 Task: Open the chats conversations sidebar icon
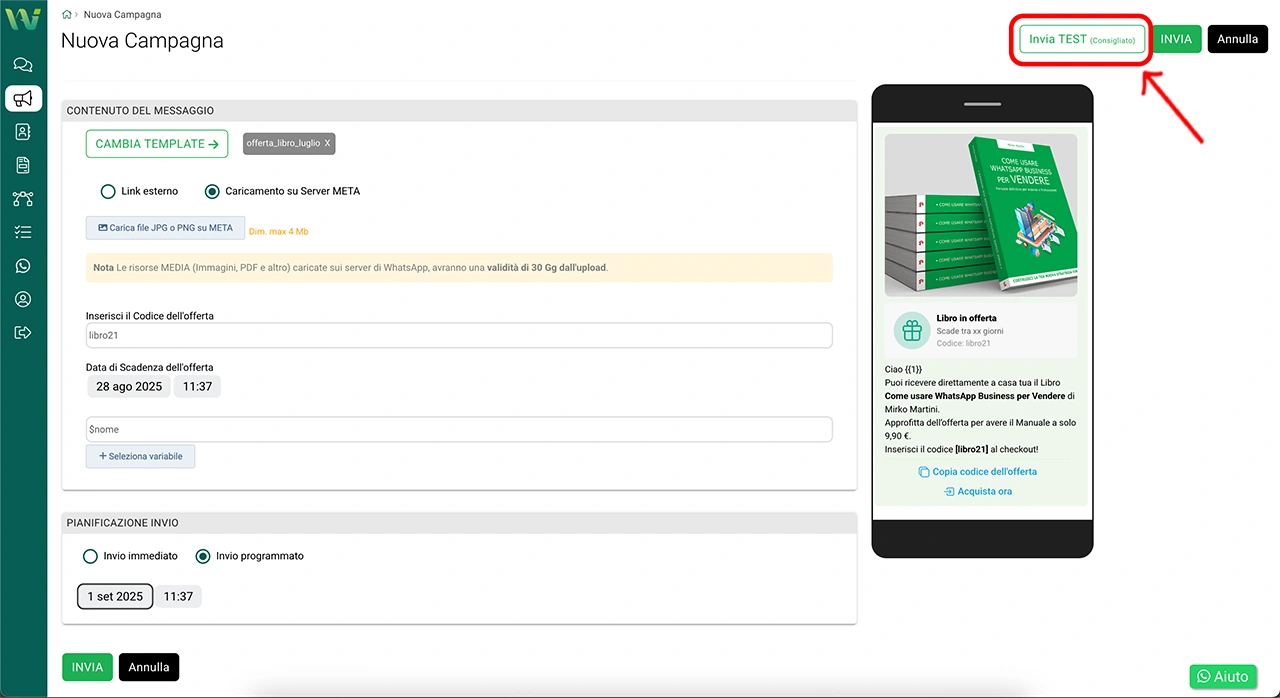23,65
